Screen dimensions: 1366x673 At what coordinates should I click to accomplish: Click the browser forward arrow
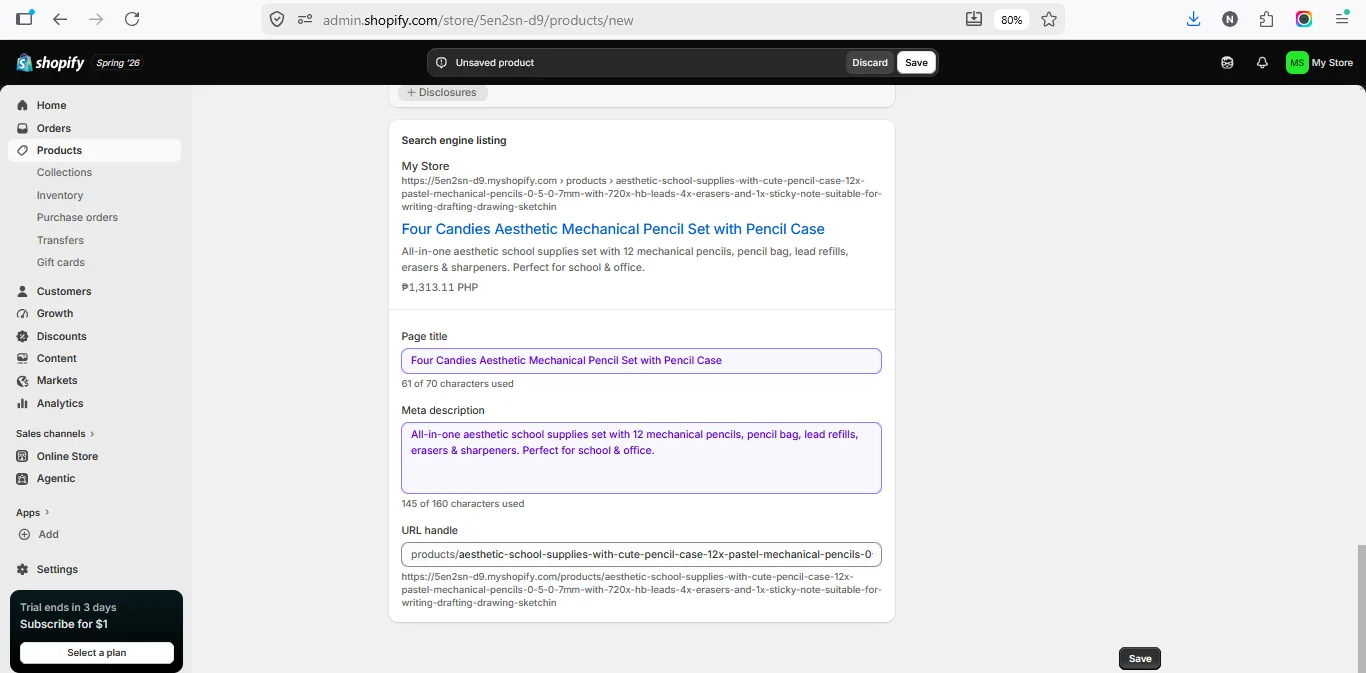(96, 19)
